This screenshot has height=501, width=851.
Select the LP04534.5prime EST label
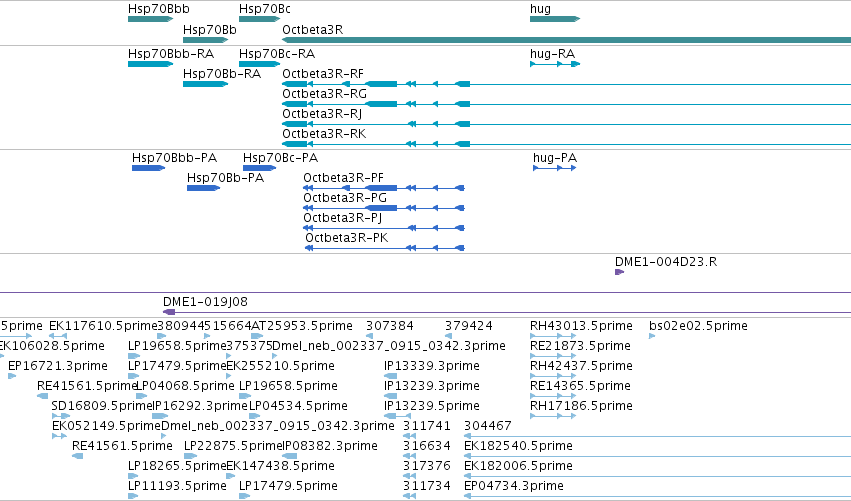(298, 406)
